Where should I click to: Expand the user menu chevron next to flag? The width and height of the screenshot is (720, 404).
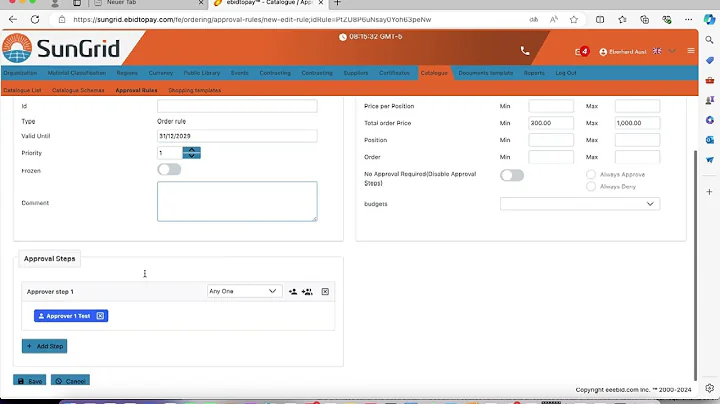(x=672, y=51)
